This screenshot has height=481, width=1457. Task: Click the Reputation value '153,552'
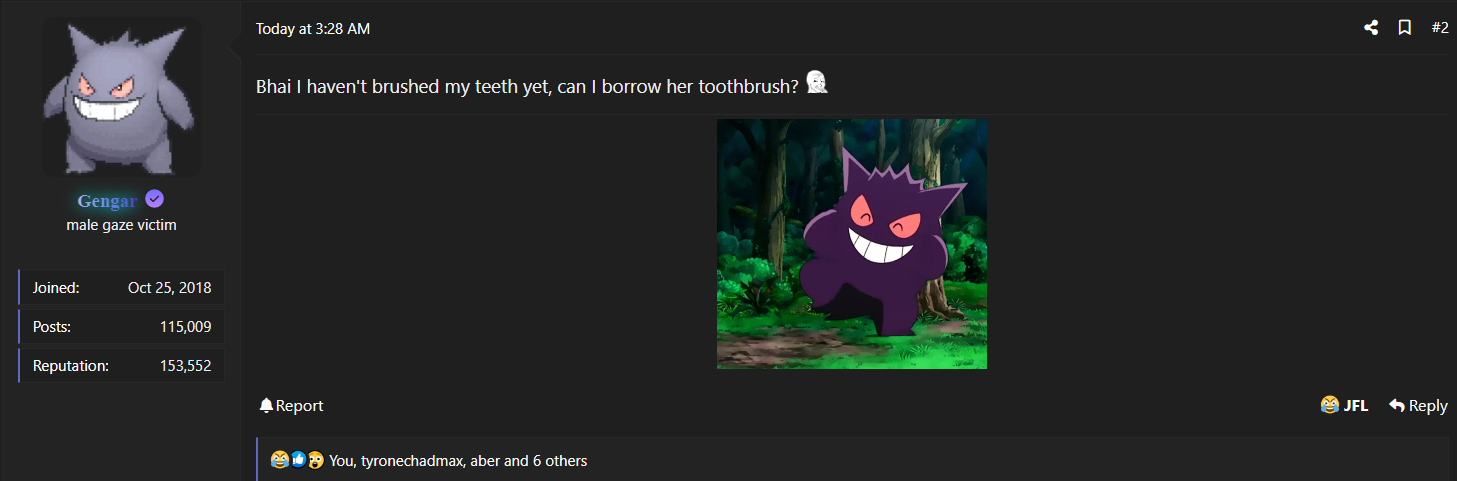click(x=185, y=366)
